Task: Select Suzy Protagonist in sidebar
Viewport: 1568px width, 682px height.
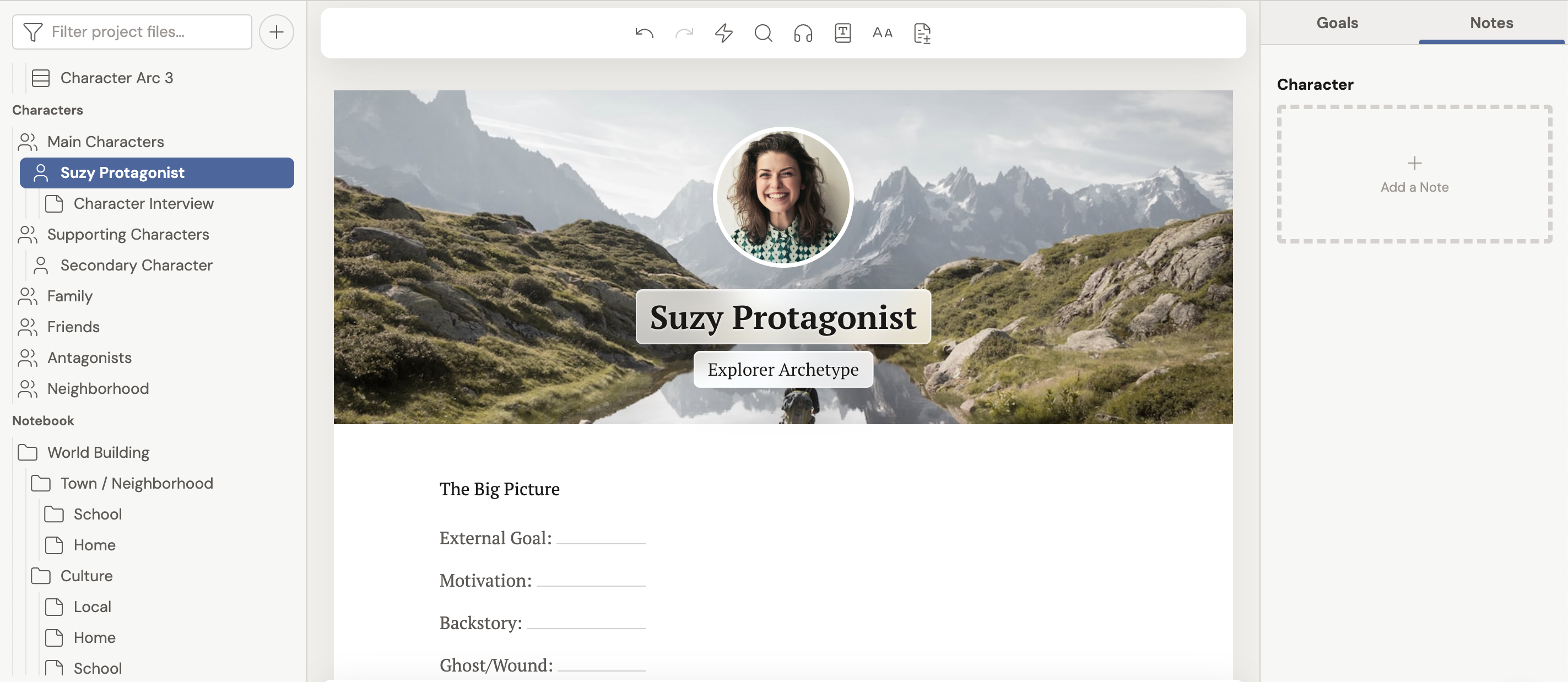Action: pos(157,173)
